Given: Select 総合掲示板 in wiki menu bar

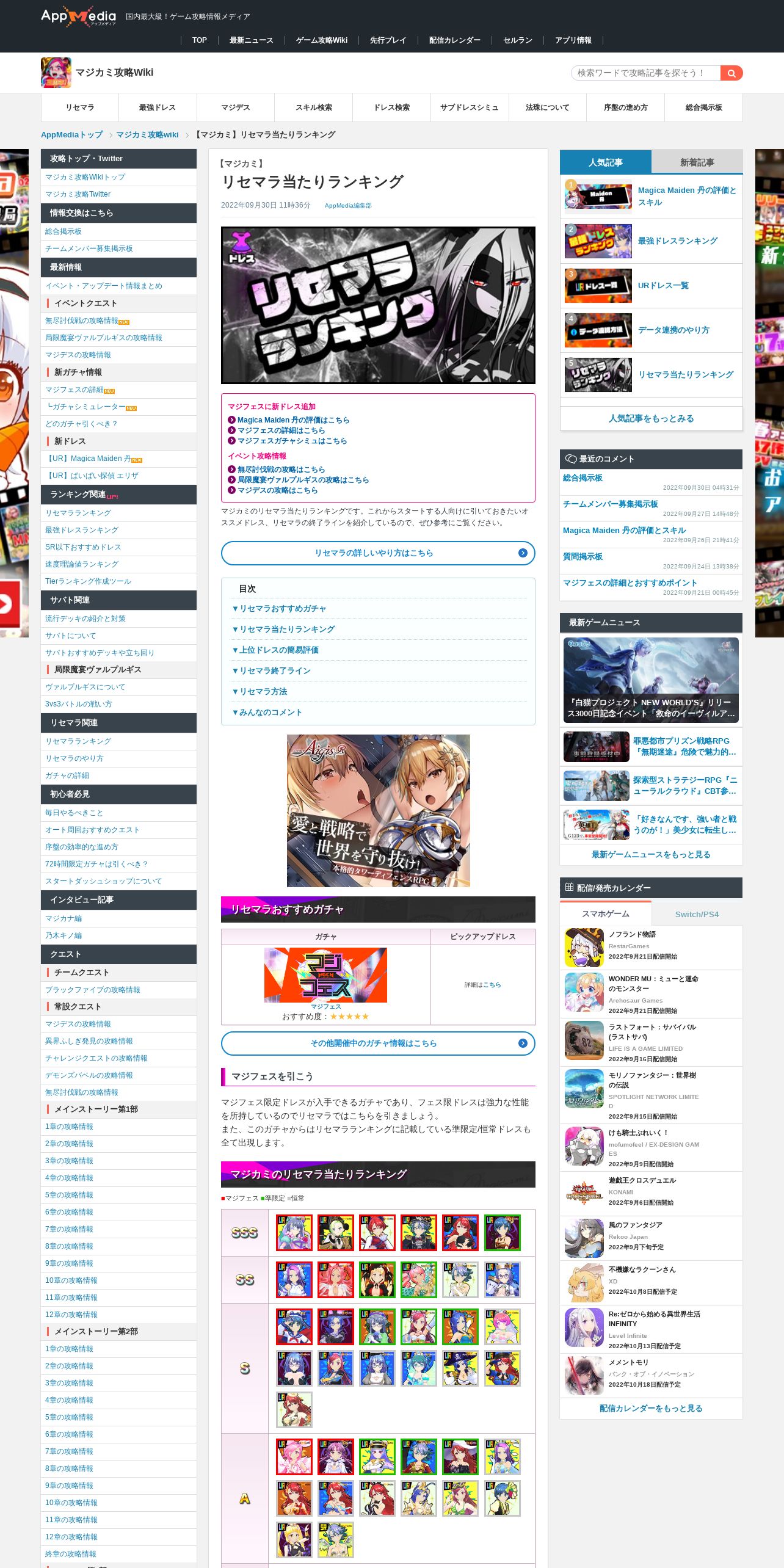Looking at the screenshot, I should (x=704, y=107).
